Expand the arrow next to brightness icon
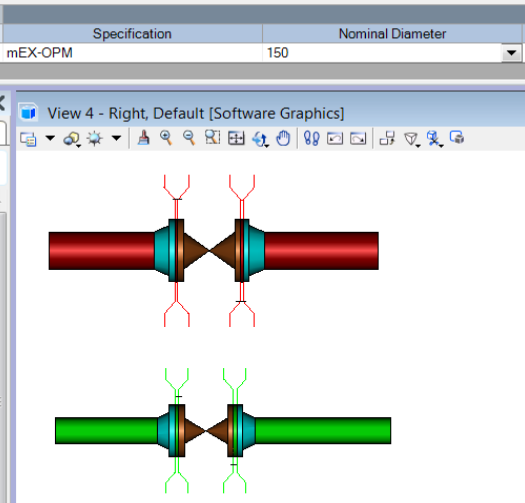Screen dimensions: 525x503 coord(116,138)
